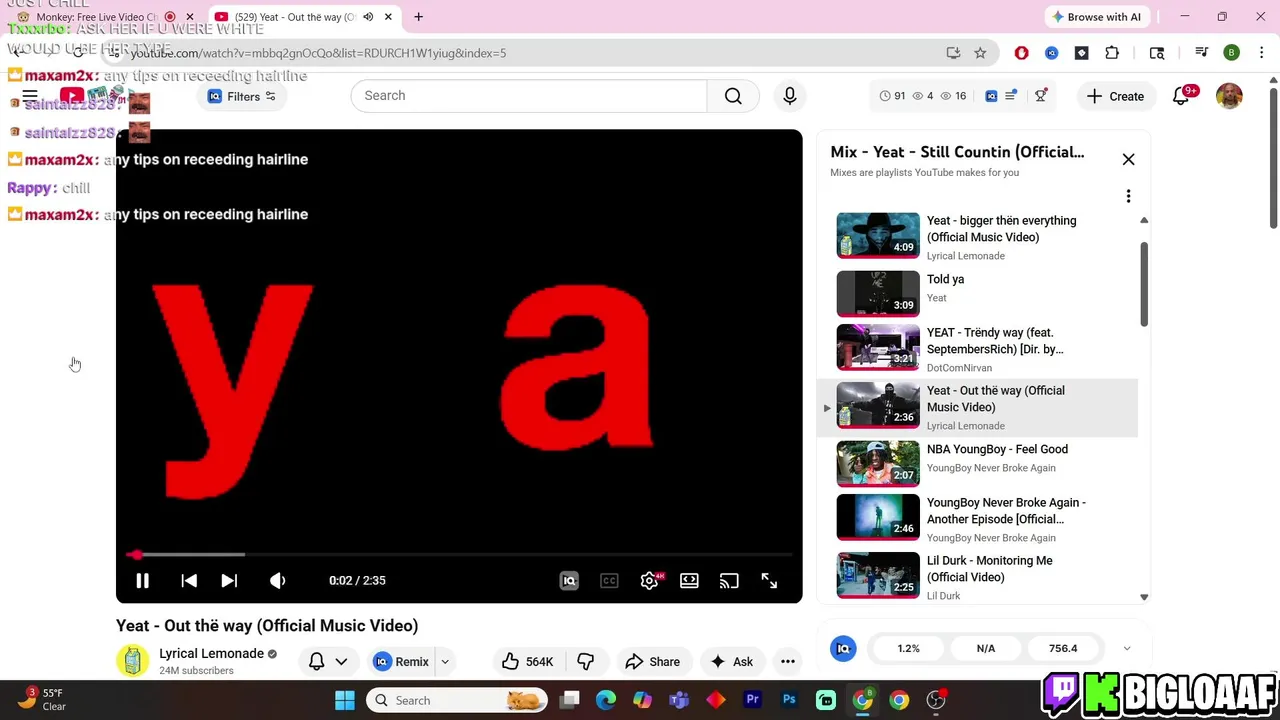This screenshot has height=720, width=1280.
Task: Open the Lyrical Lemonade channel link
Action: pyautogui.click(x=211, y=654)
